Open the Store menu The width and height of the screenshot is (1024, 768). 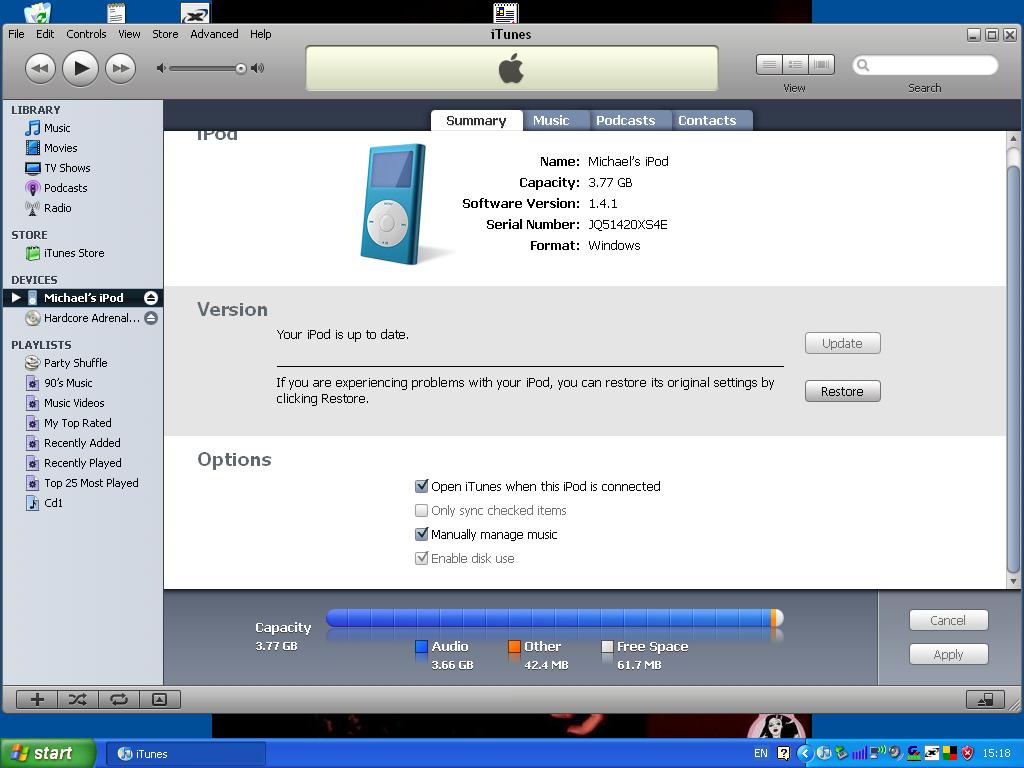point(165,34)
